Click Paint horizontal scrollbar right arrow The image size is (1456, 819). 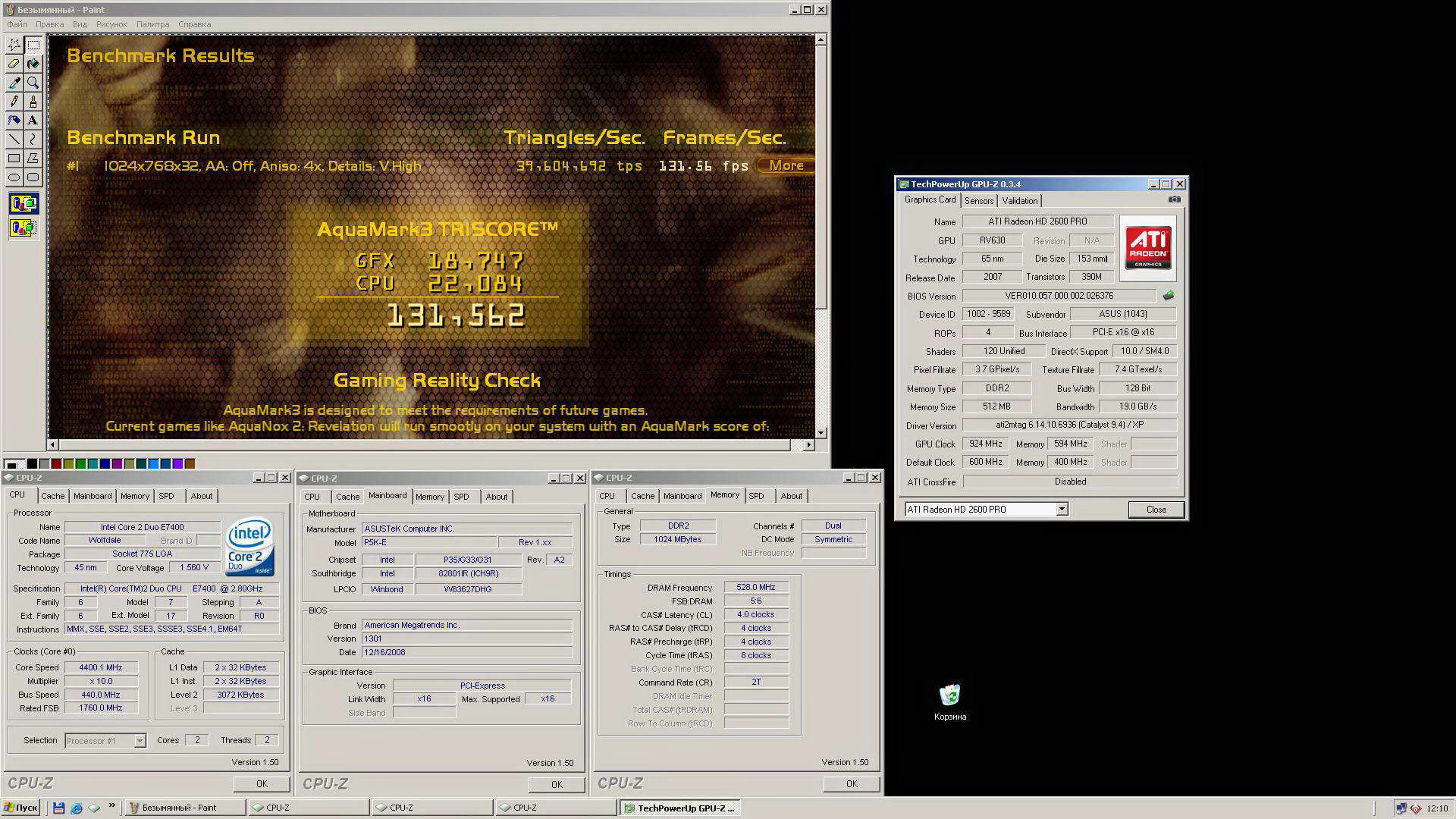[809, 445]
